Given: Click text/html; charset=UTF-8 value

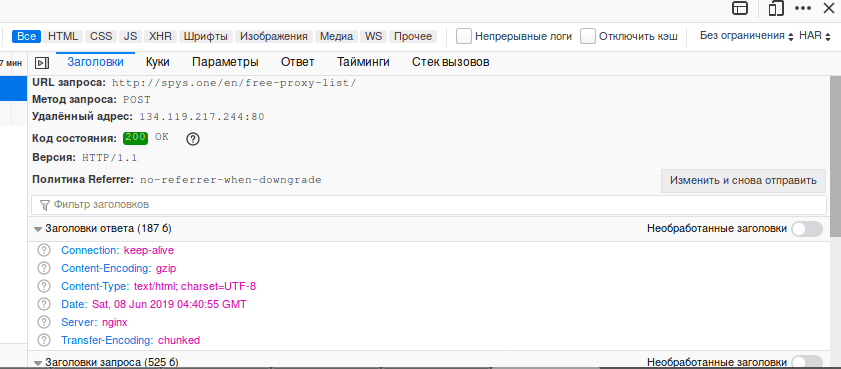Looking at the screenshot, I should 195,286.
